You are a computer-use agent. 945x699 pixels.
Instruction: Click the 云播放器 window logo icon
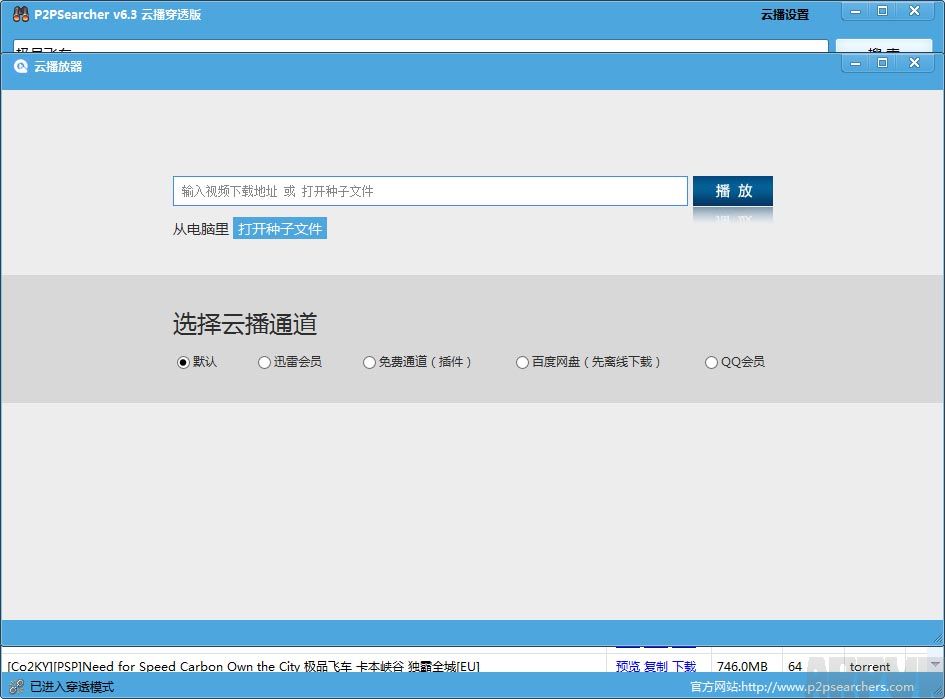[20, 66]
